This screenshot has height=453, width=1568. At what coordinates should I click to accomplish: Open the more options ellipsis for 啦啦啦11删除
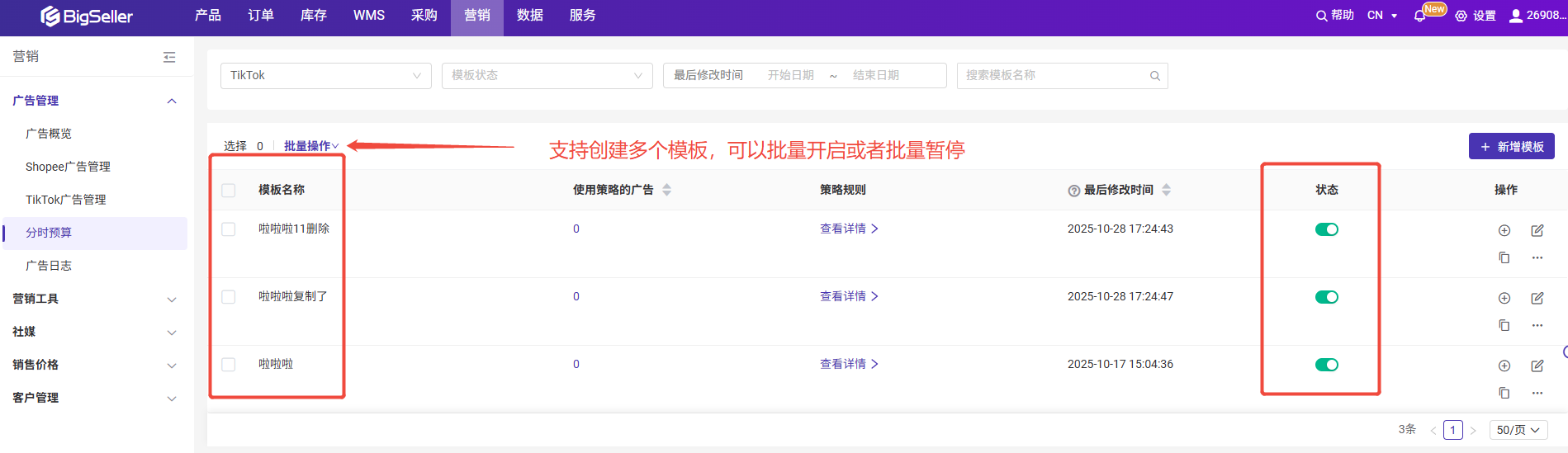tap(1537, 257)
